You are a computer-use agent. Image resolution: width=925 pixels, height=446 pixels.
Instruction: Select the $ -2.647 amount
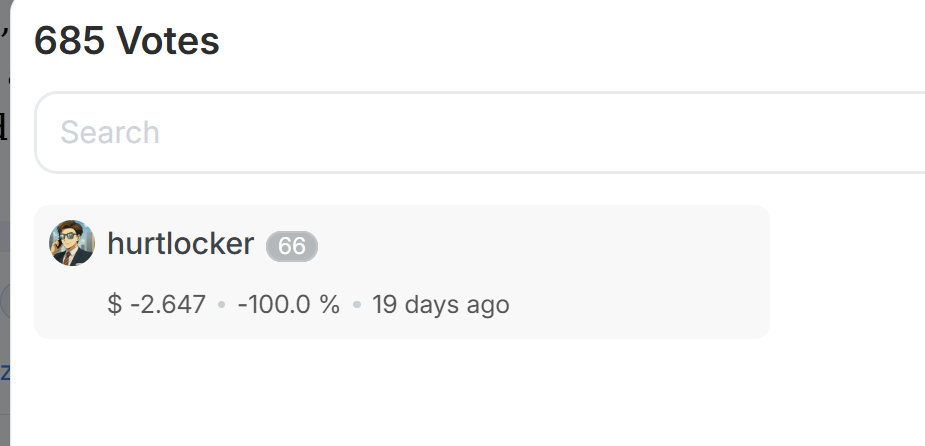[x=157, y=304]
